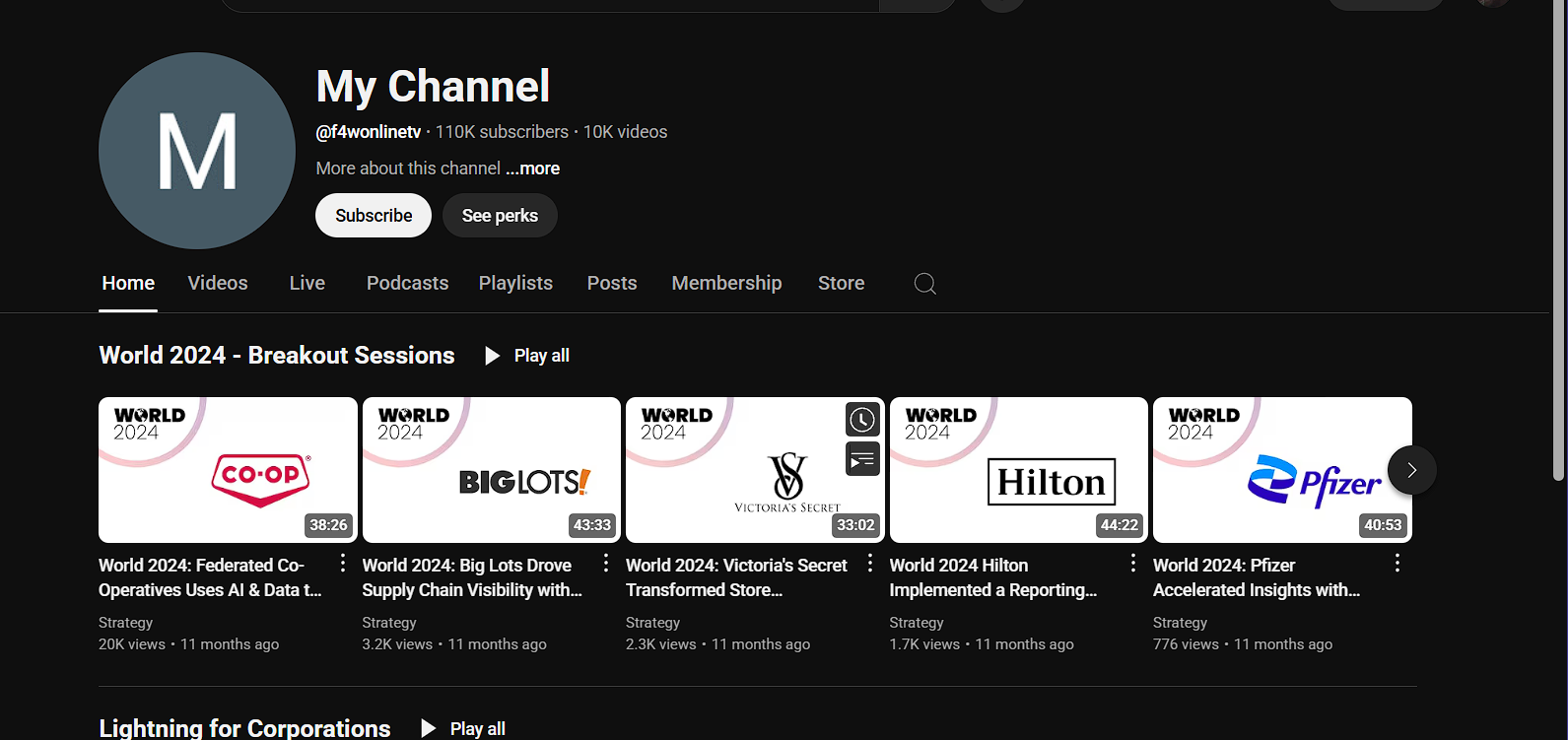Subscribe to My Channel
The image size is (1568, 740).
tap(374, 215)
